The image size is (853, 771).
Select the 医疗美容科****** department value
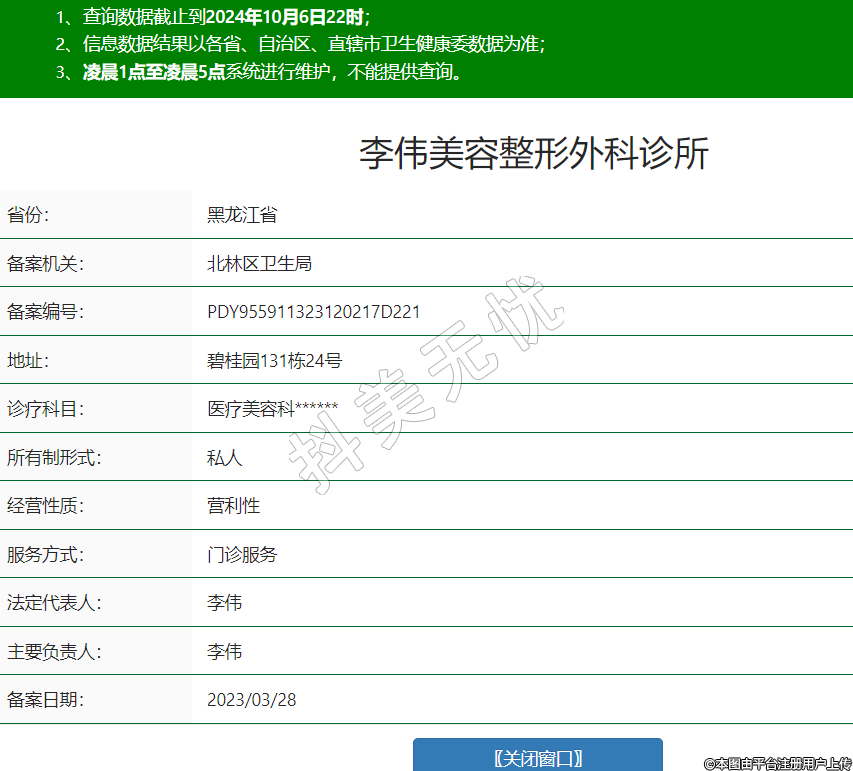pos(272,409)
